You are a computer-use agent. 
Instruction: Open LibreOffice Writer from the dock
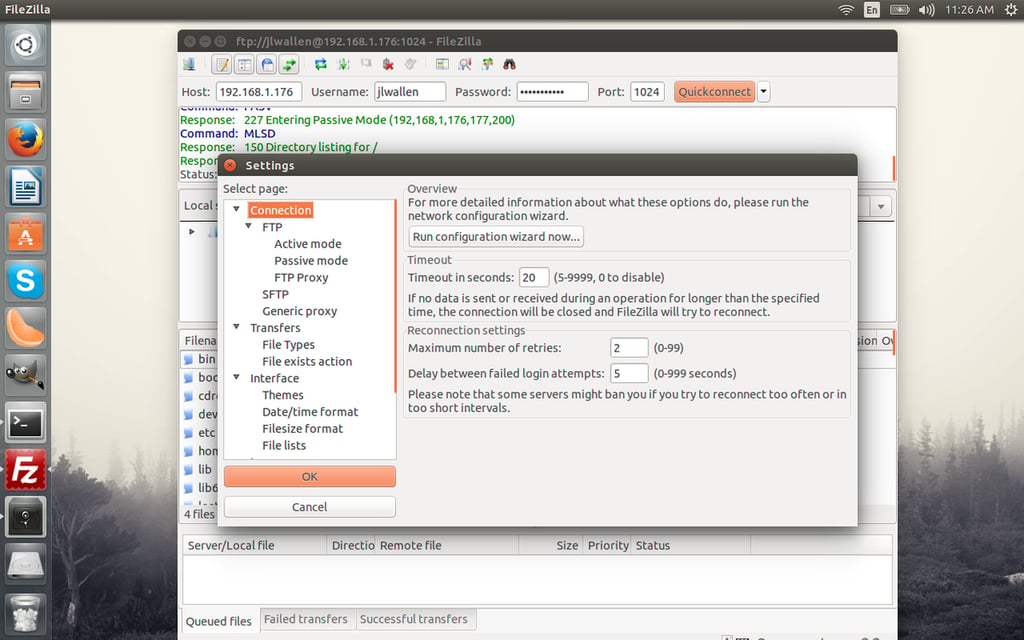coord(25,187)
